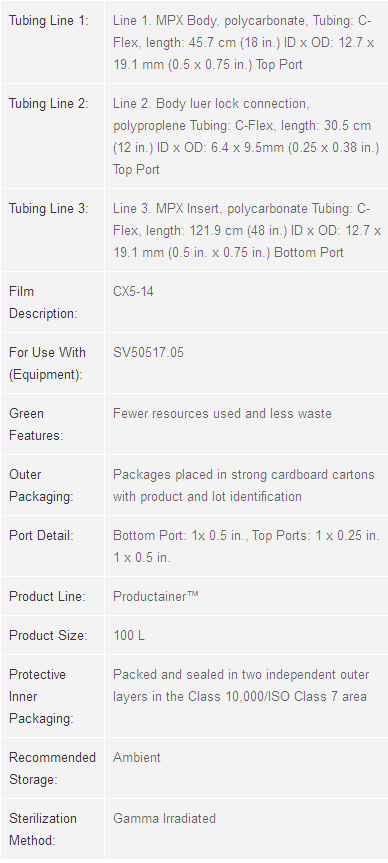Click the Port Detail label
This screenshot has width=388, height=863.
(41, 536)
